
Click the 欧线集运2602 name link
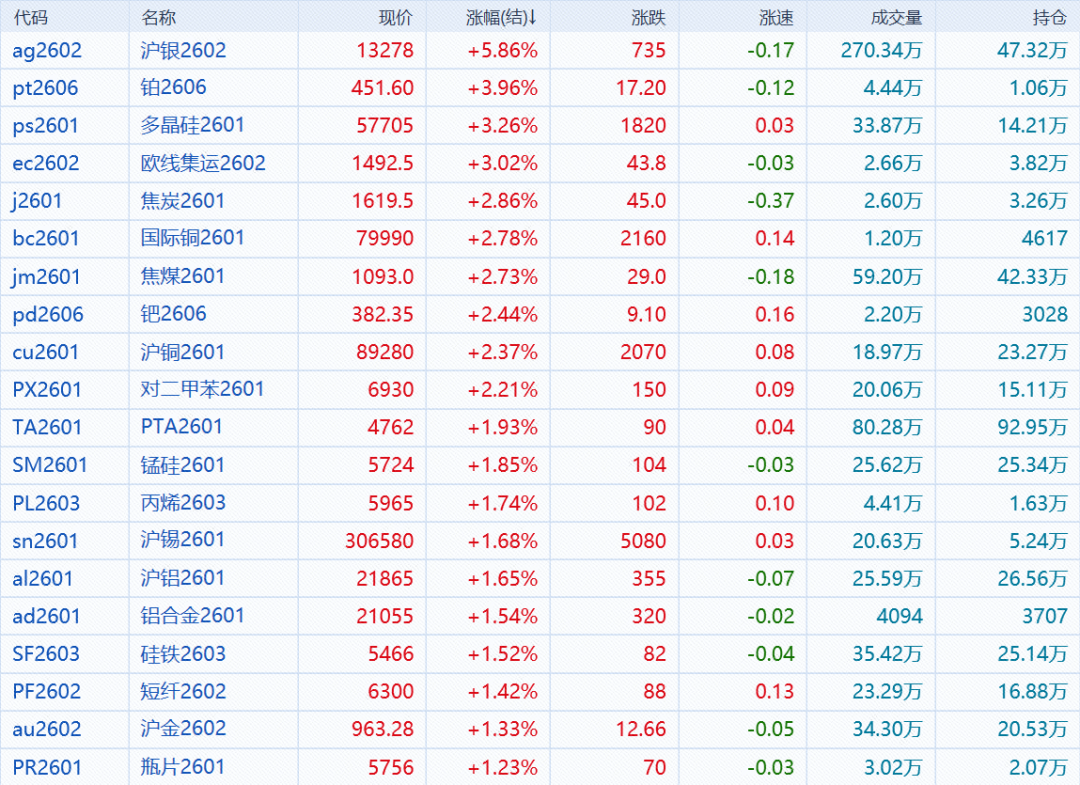pyautogui.click(x=203, y=163)
